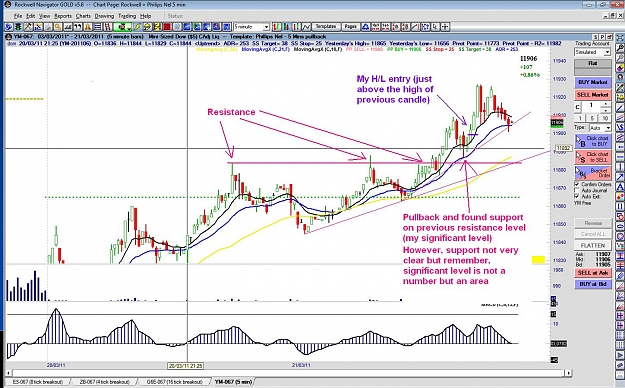Select the smiley face symbol tool
The width and height of the screenshot is (625, 388).
click(619, 97)
